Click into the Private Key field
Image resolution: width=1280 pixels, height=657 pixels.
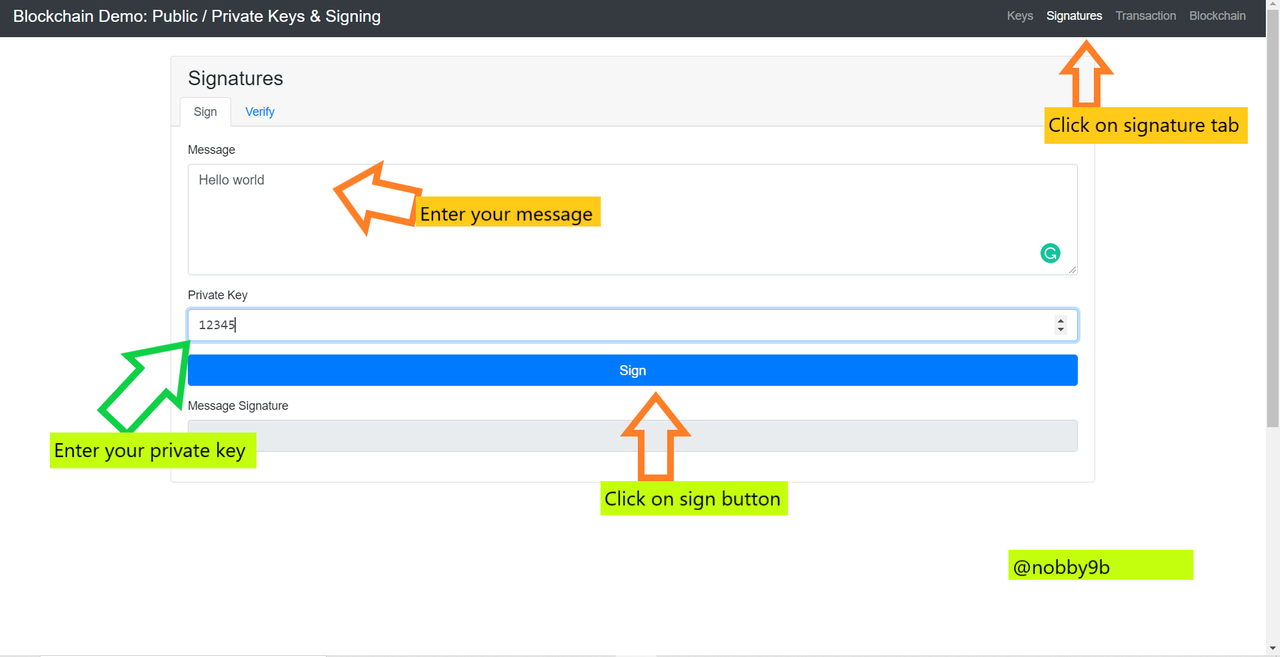click(600, 325)
